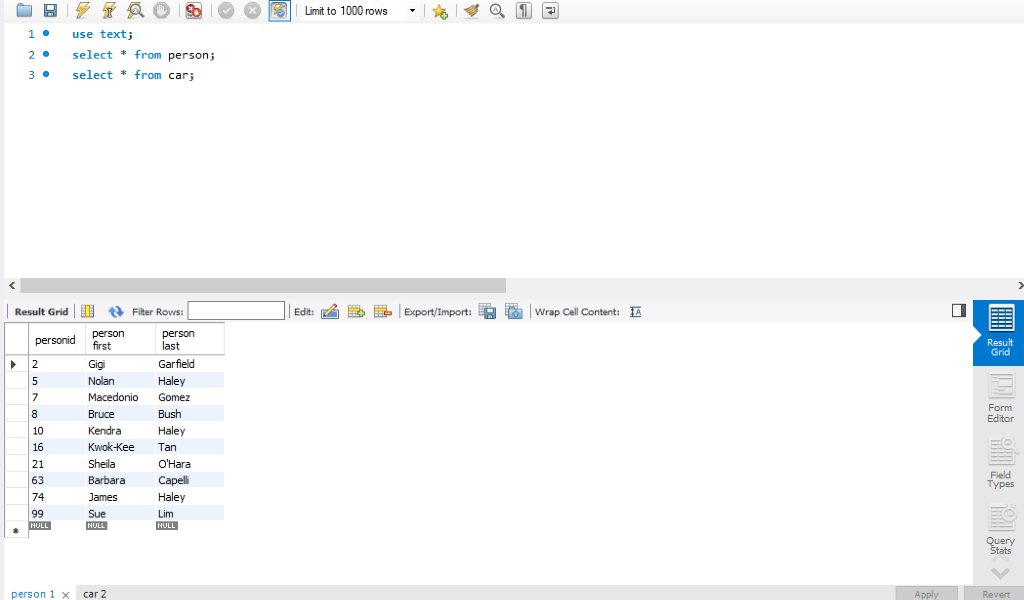Execute statement under cursor lightning icon
Screen dimensions: 1024x600
(x=109, y=10)
